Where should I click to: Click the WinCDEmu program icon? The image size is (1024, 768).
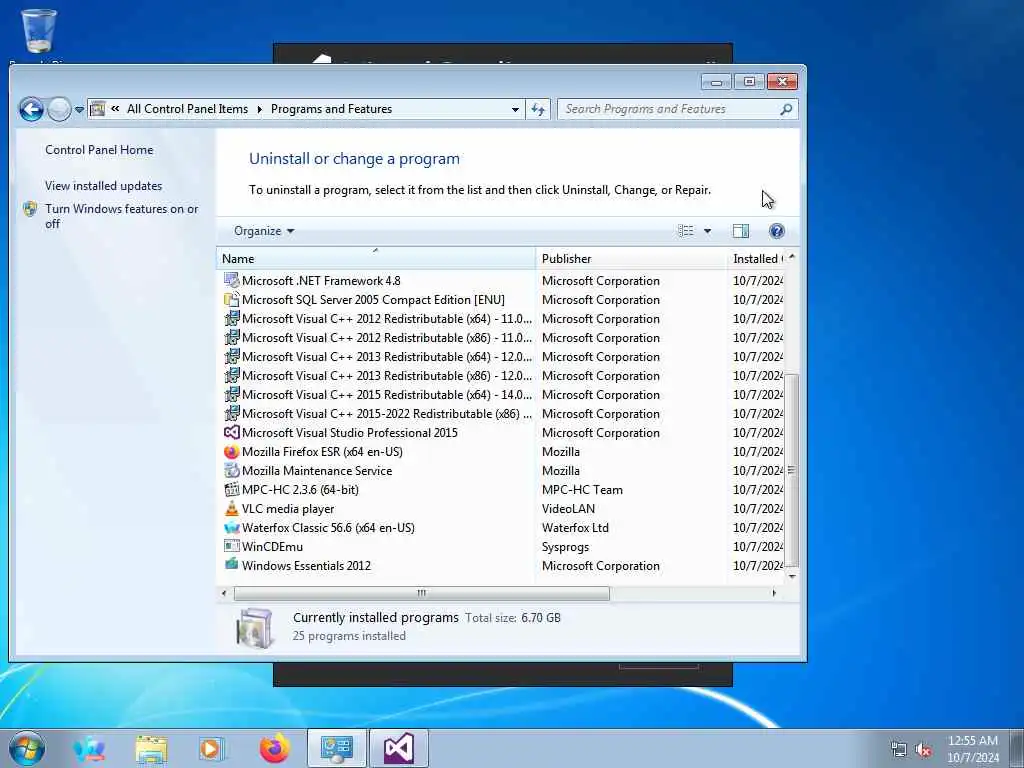(x=232, y=546)
